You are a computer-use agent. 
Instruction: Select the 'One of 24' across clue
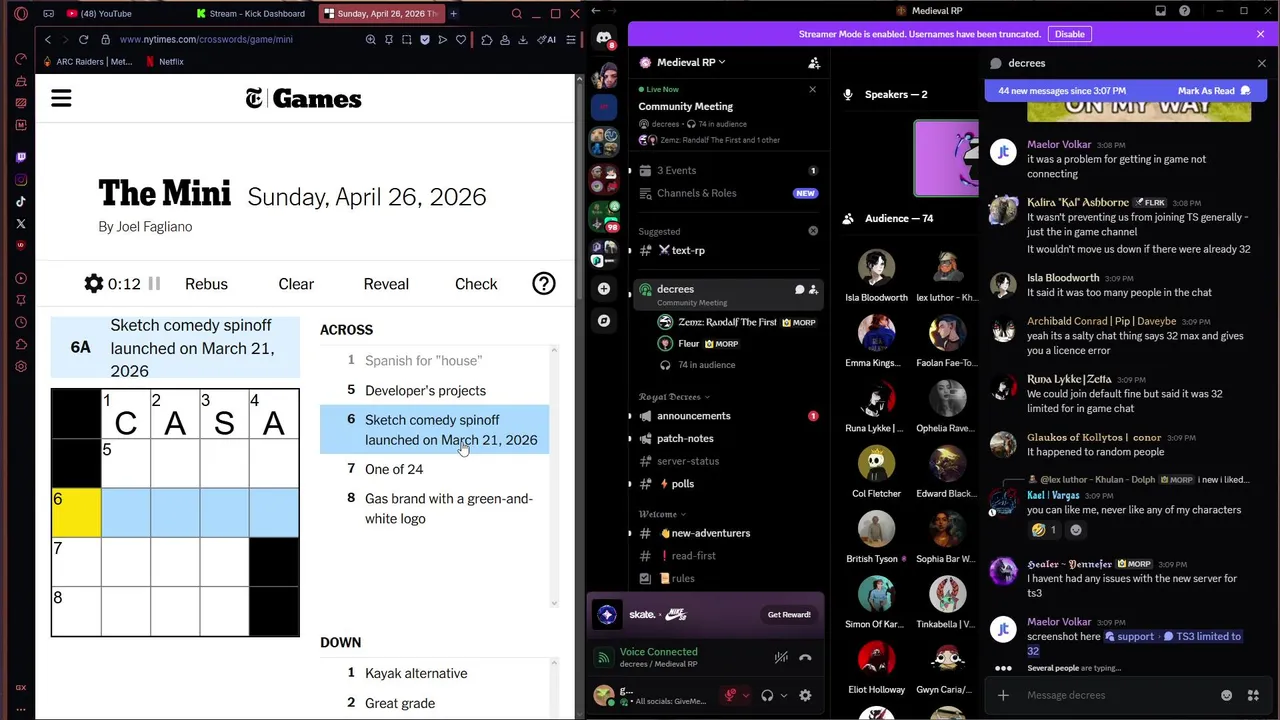pyautogui.click(x=434, y=469)
